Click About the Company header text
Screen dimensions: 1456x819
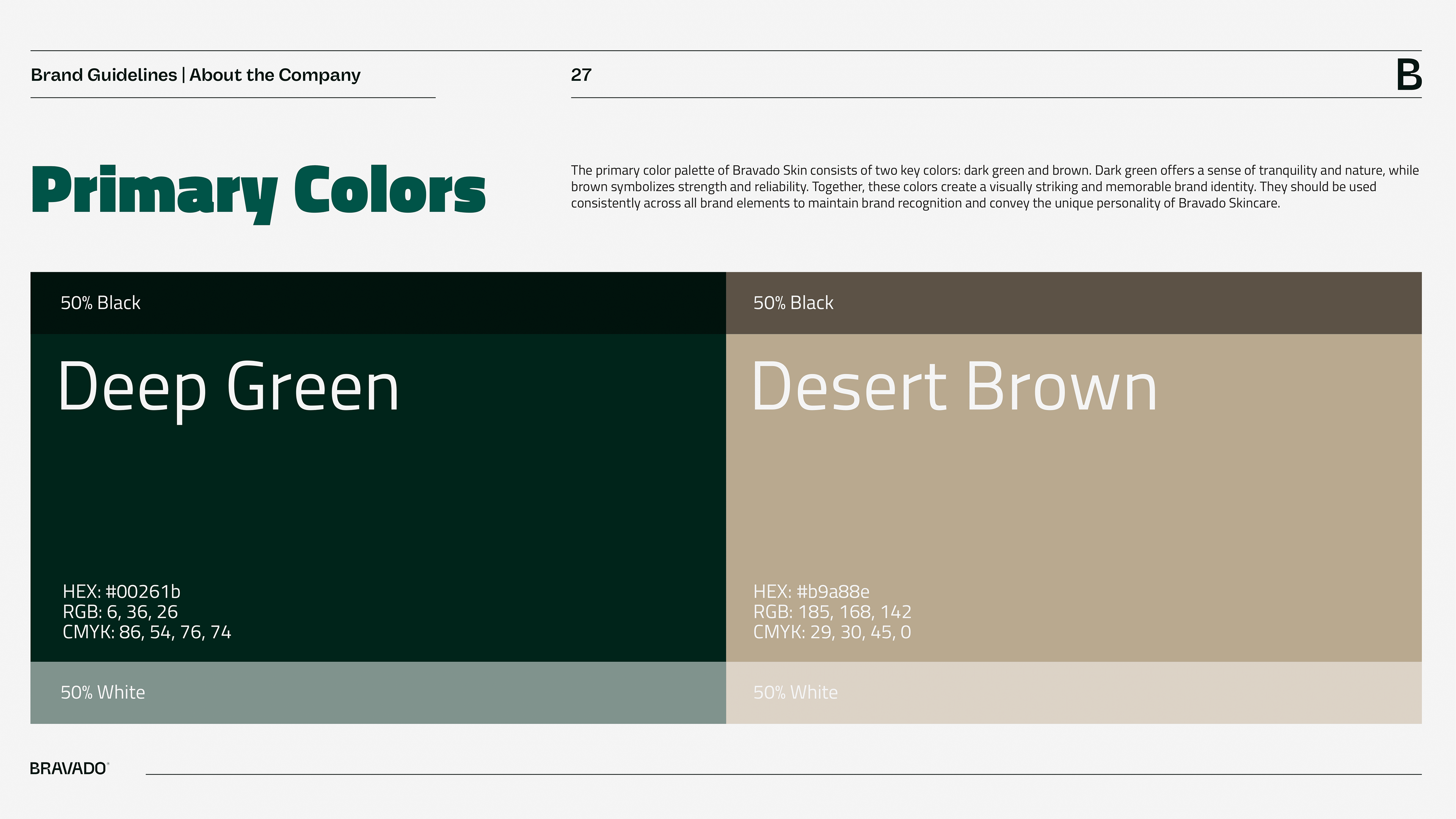275,75
